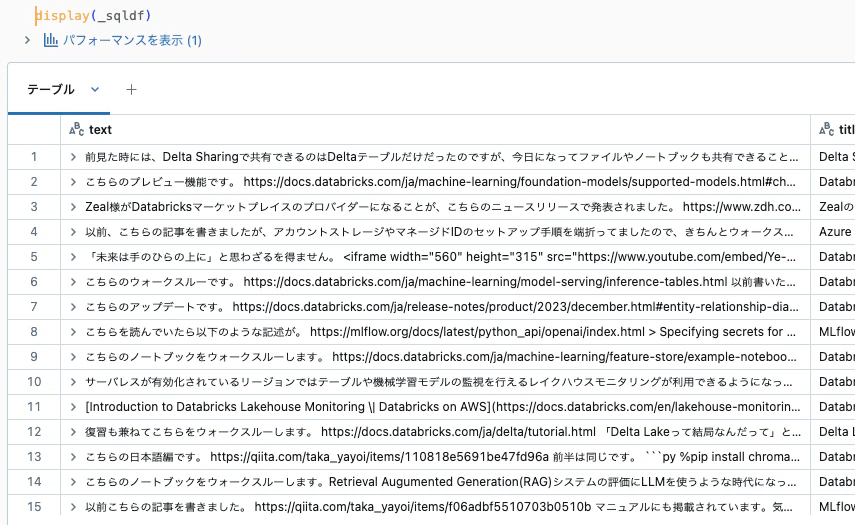
Task: Expand row 7 アップデート text cell
Action: point(73,307)
